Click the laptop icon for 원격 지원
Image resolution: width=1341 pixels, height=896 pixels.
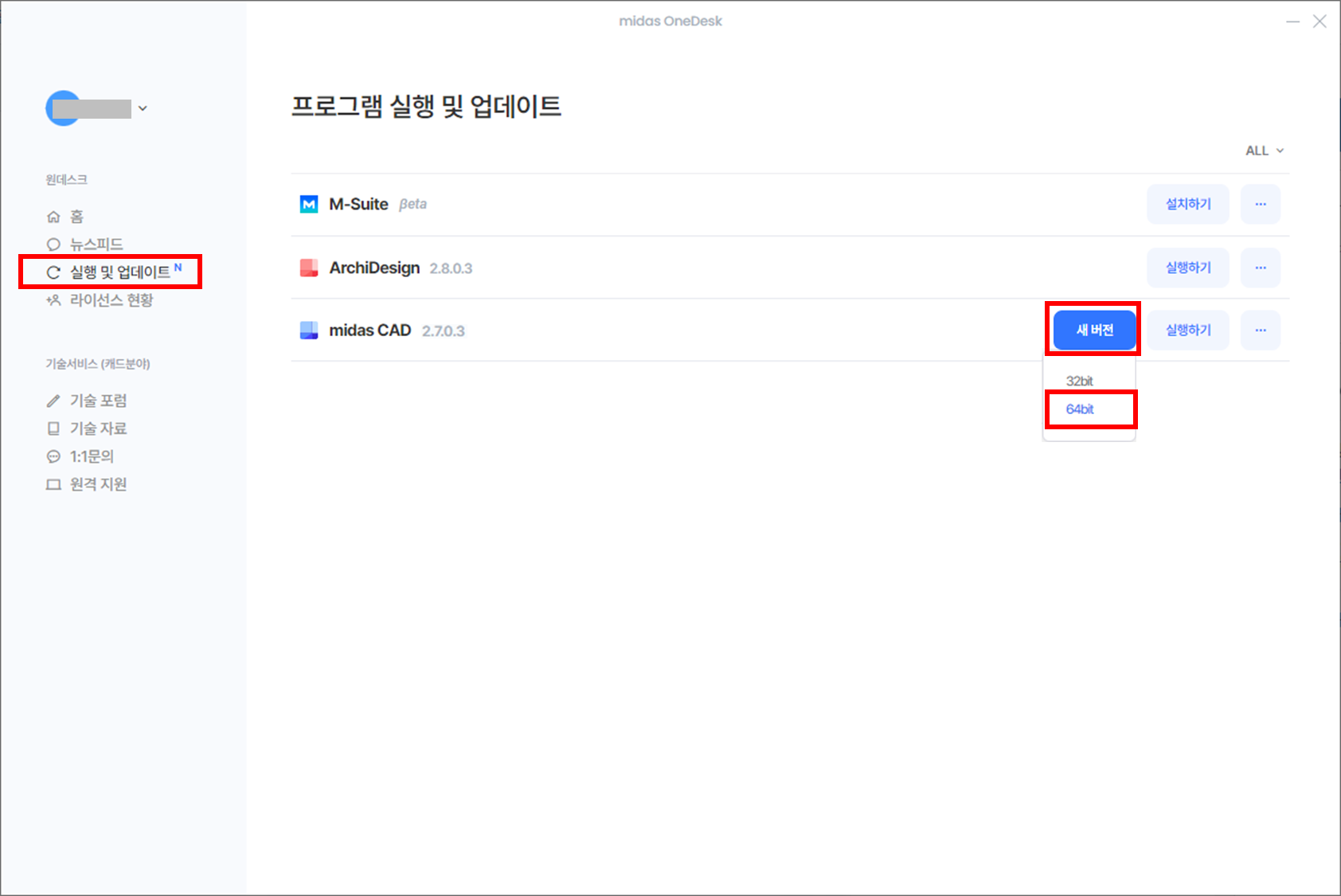[53, 484]
